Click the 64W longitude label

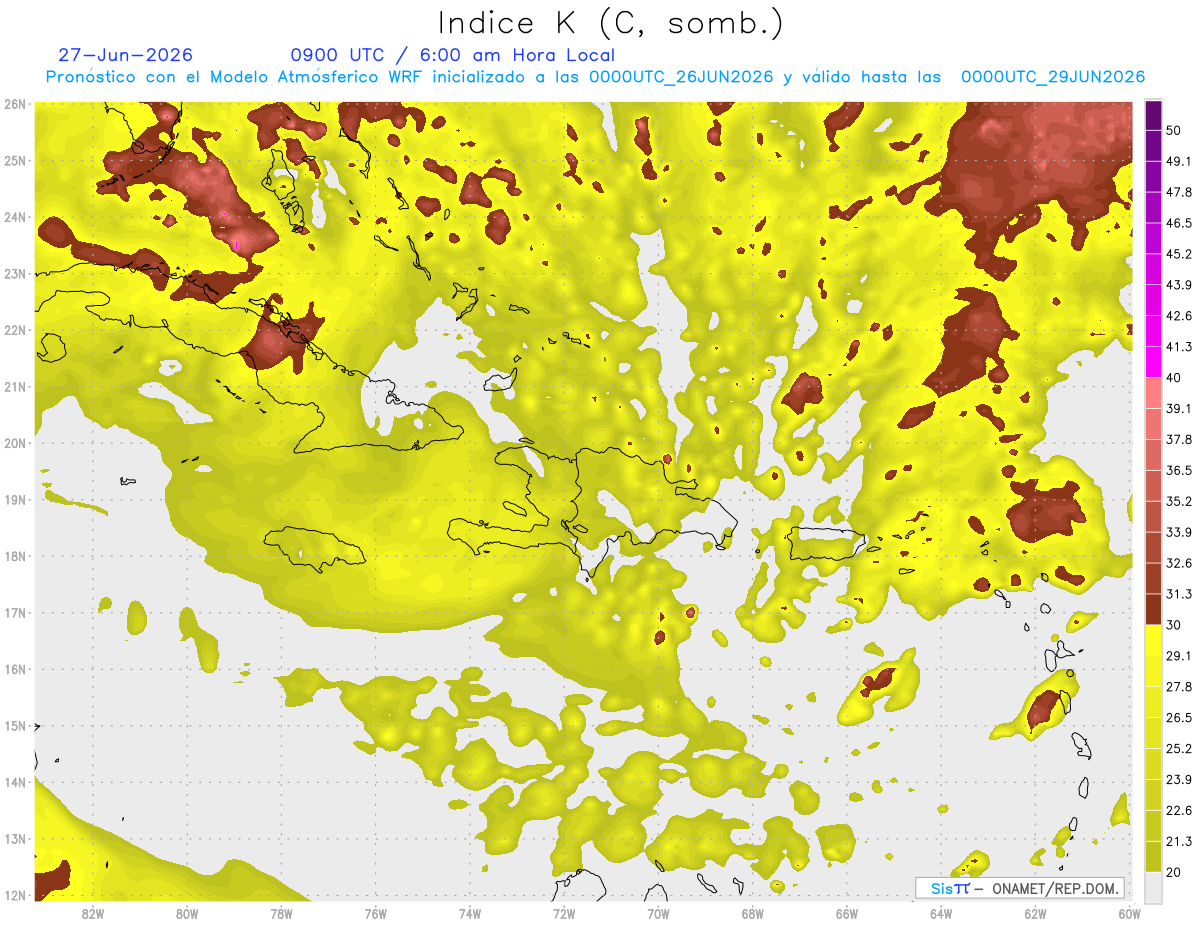pyautogui.click(x=941, y=913)
